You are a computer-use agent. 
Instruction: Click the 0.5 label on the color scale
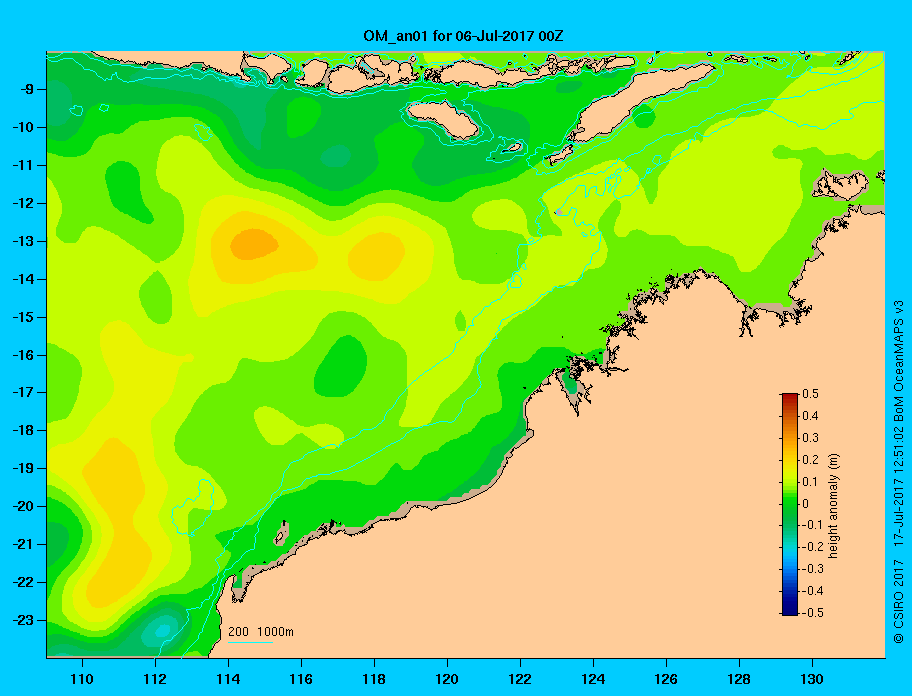point(811,394)
